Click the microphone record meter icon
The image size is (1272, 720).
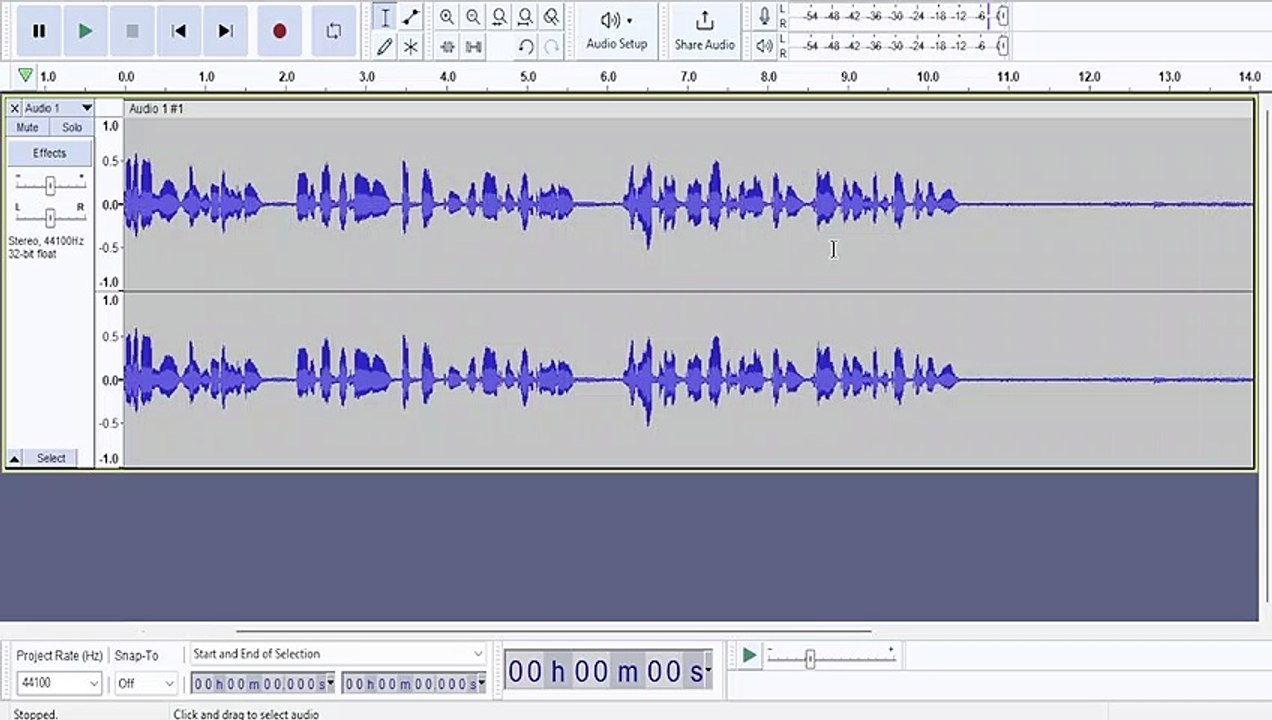click(x=764, y=17)
